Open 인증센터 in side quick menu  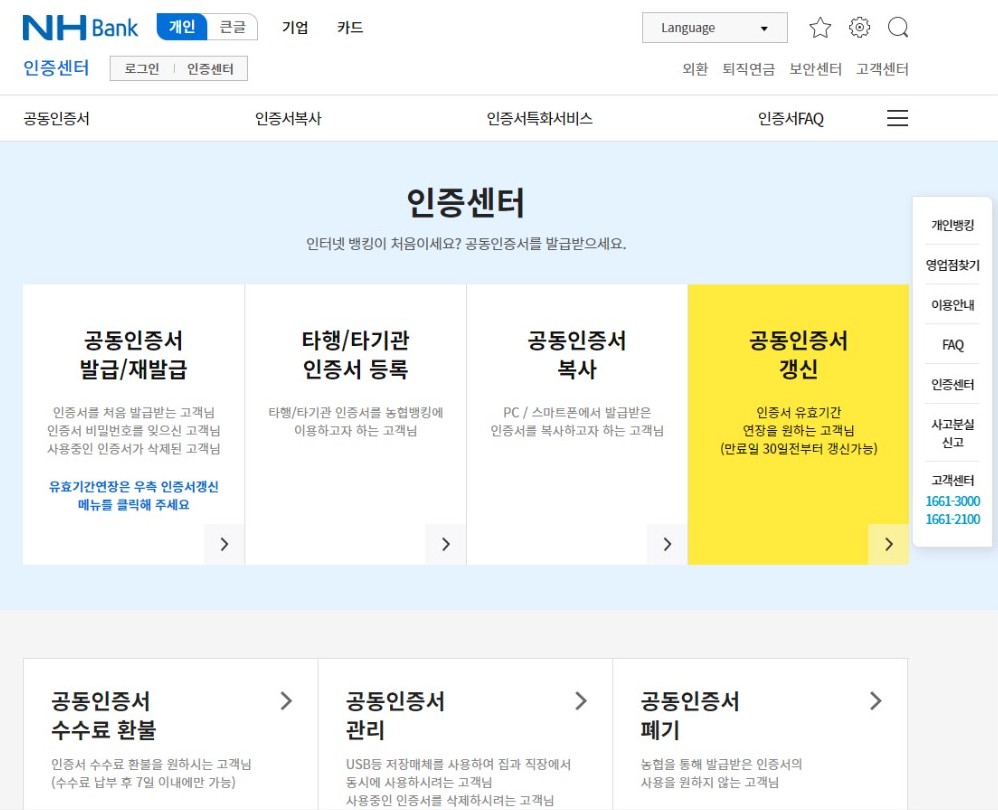coord(952,384)
